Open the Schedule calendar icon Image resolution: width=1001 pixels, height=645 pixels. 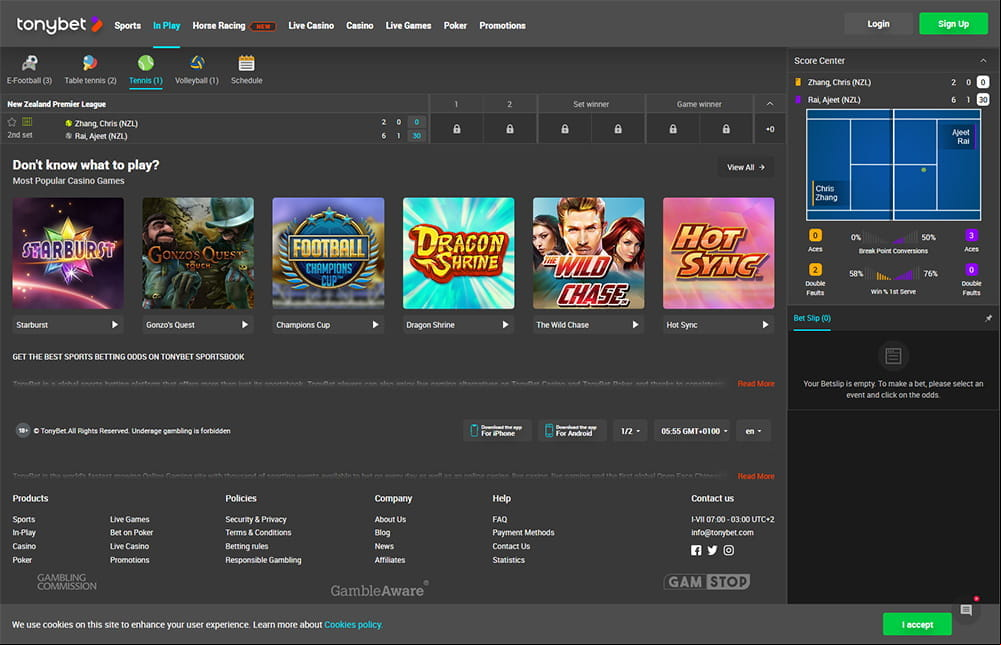pos(246,63)
